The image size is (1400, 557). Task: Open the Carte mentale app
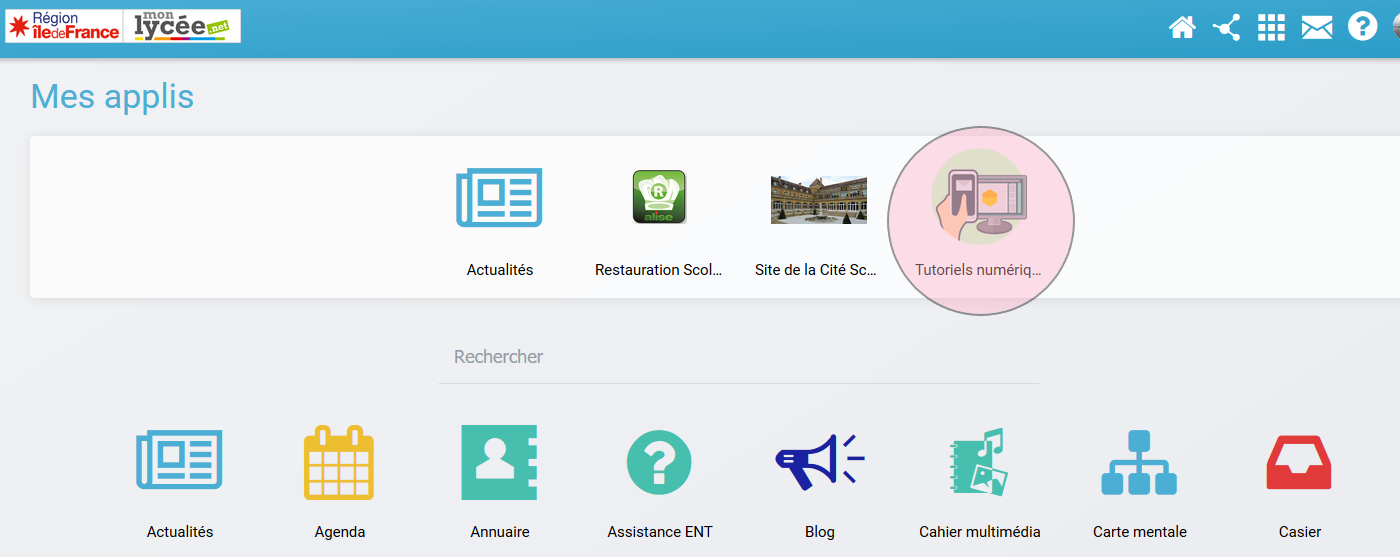(1139, 463)
